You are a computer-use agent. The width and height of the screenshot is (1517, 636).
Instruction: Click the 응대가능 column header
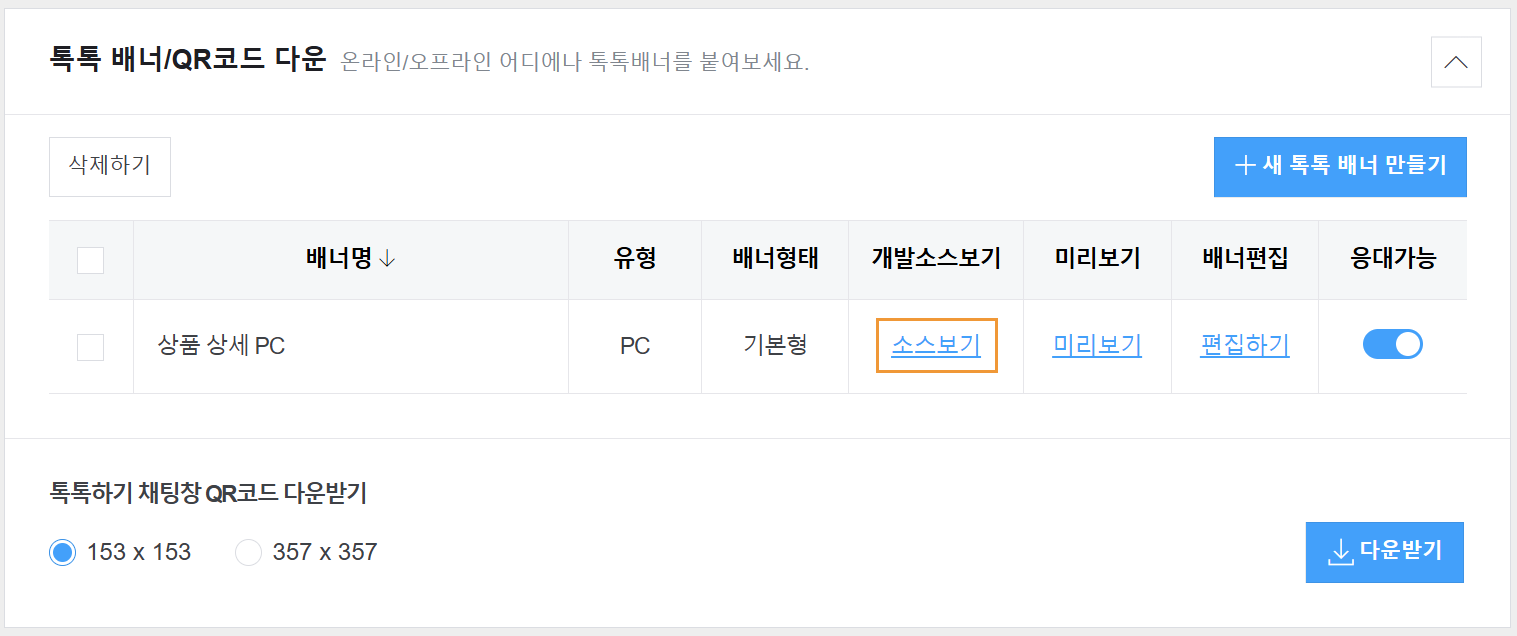point(1393,259)
